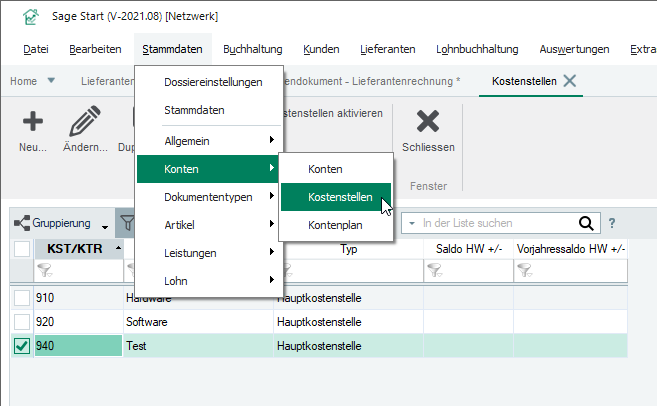Screen dimensions: 657x406
Task: Toggle the select-all checkbox in table header
Action: click(x=22, y=248)
